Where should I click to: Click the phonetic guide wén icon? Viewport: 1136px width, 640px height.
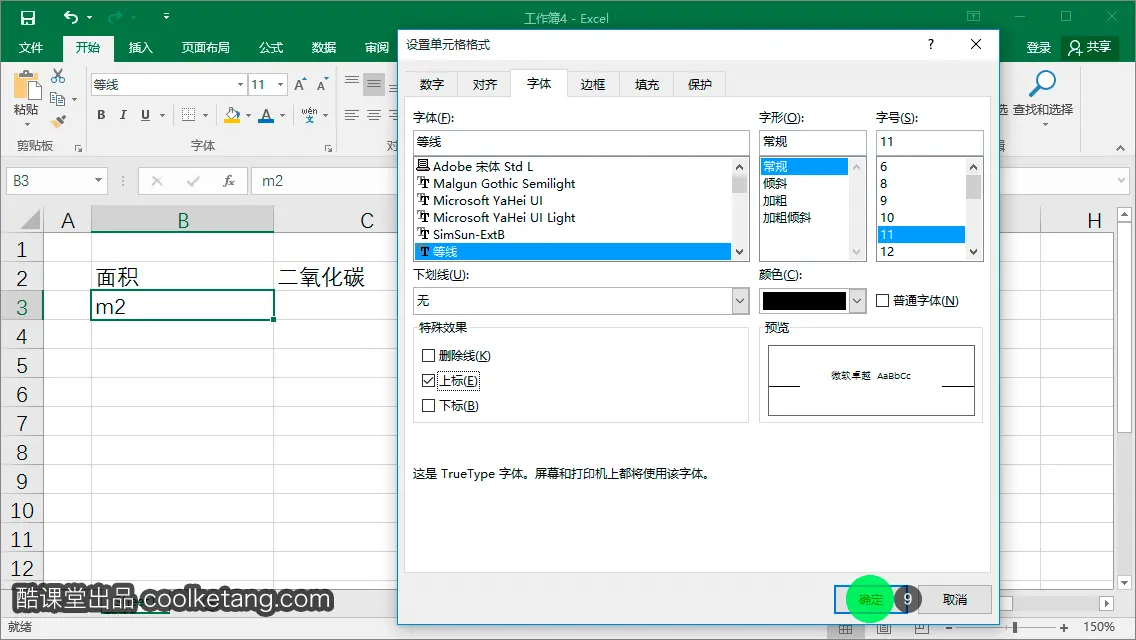tap(309, 115)
